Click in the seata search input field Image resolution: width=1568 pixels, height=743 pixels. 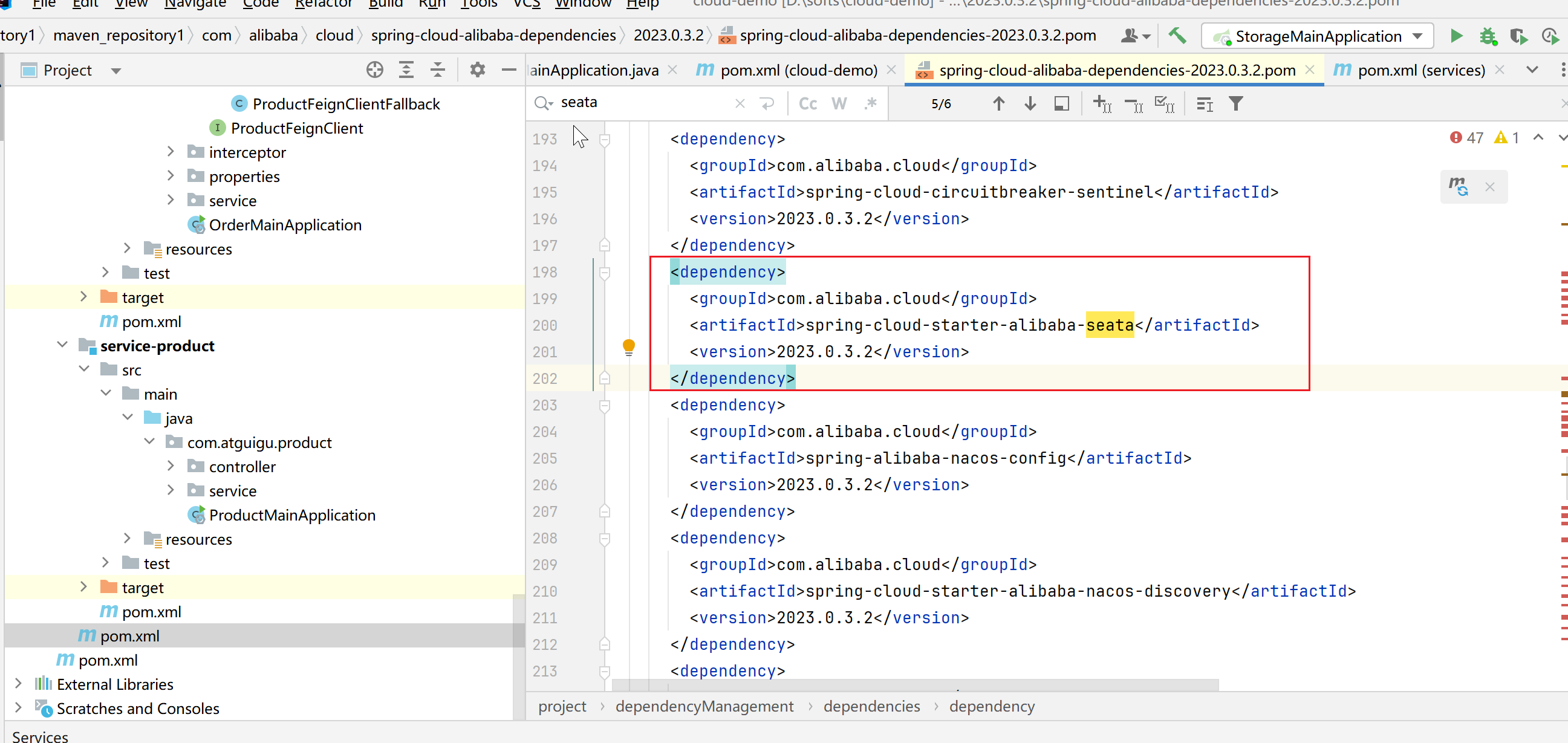pyautogui.click(x=645, y=102)
